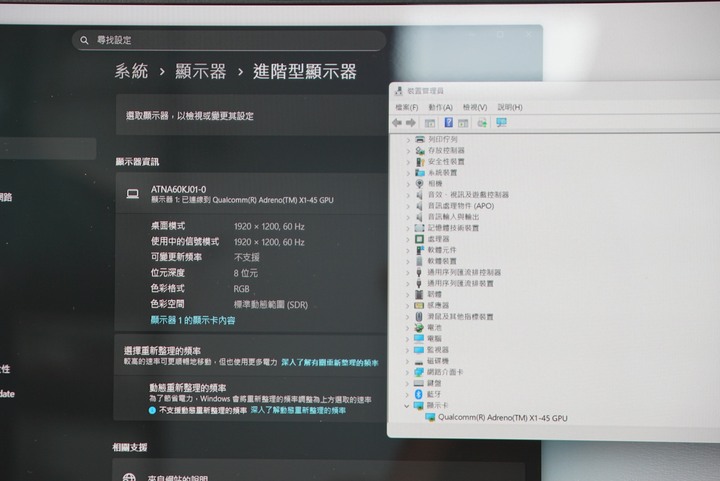Select the ATNA60KJ01-0 display entry
This screenshot has width=720, height=481.
[252, 194]
